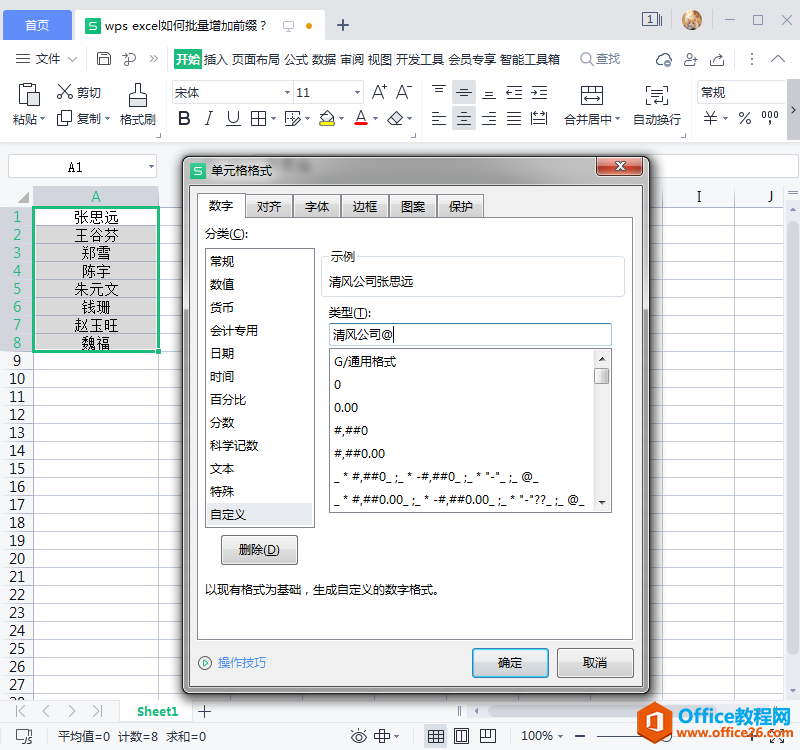The image size is (800, 750).
Task: Switch to page layout view icon
Action: (462, 736)
